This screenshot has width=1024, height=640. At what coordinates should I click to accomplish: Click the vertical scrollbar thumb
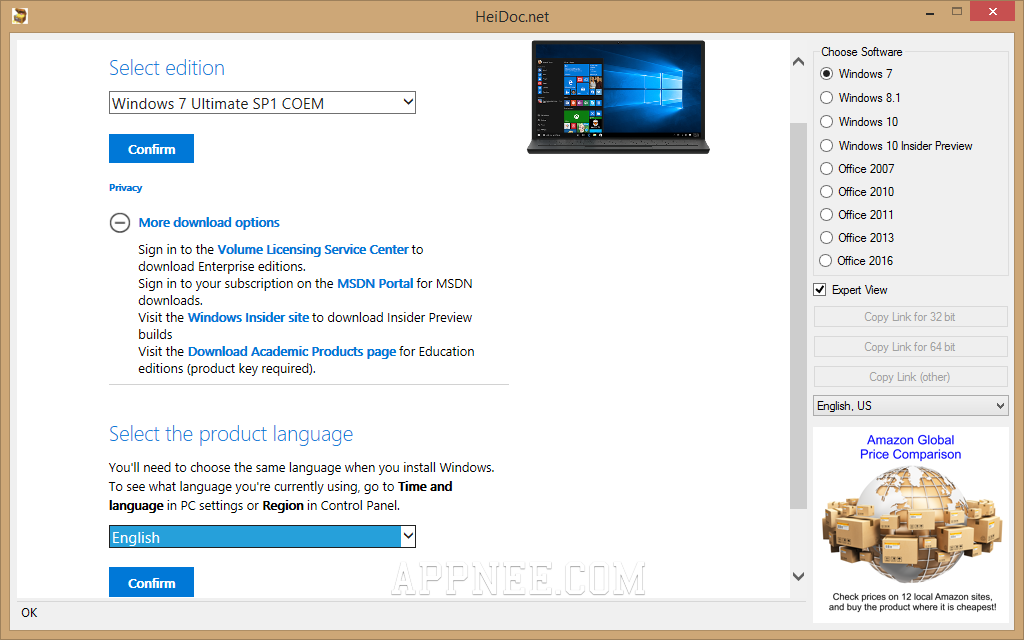point(798,315)
